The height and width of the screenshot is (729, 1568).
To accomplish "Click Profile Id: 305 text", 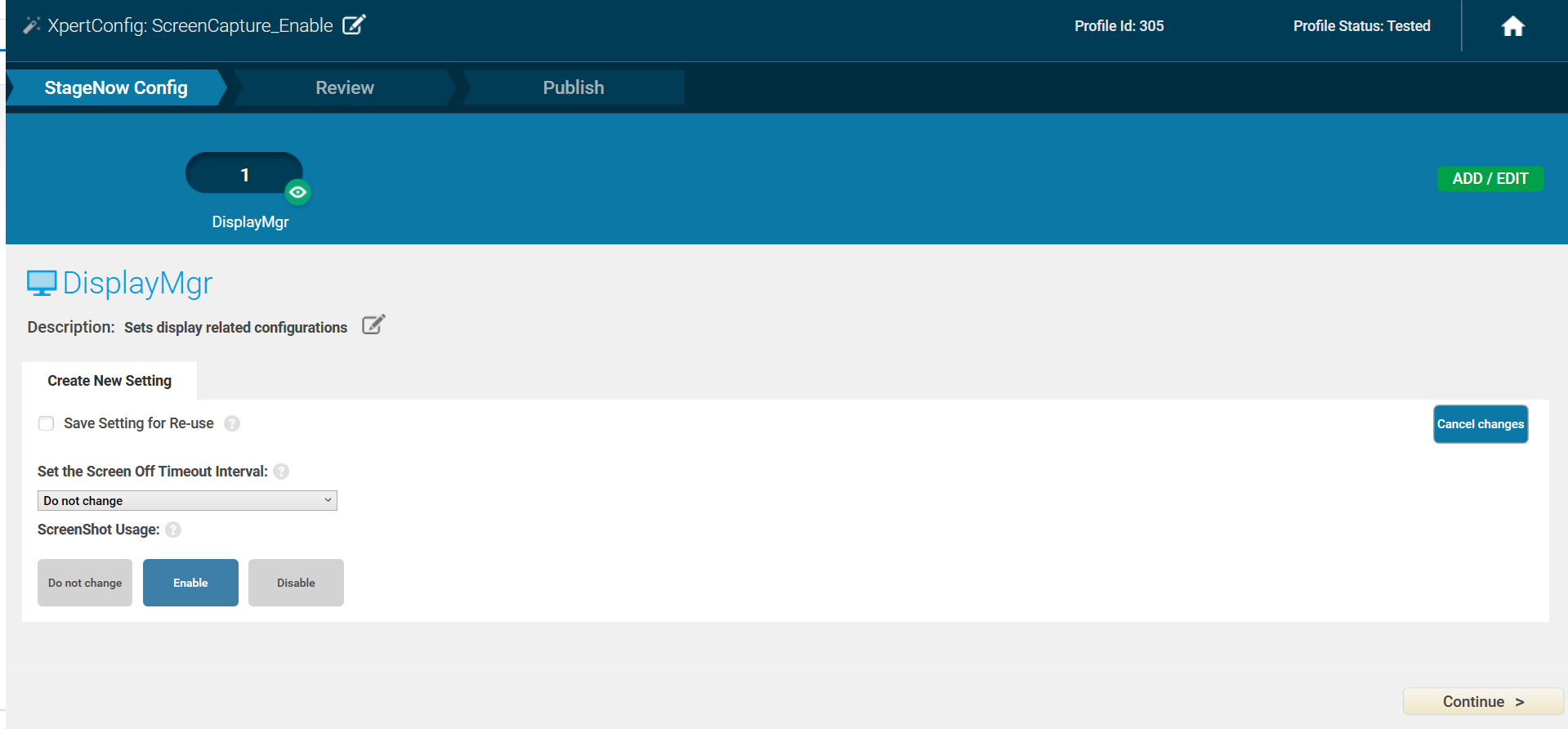I will point(1119,26).
